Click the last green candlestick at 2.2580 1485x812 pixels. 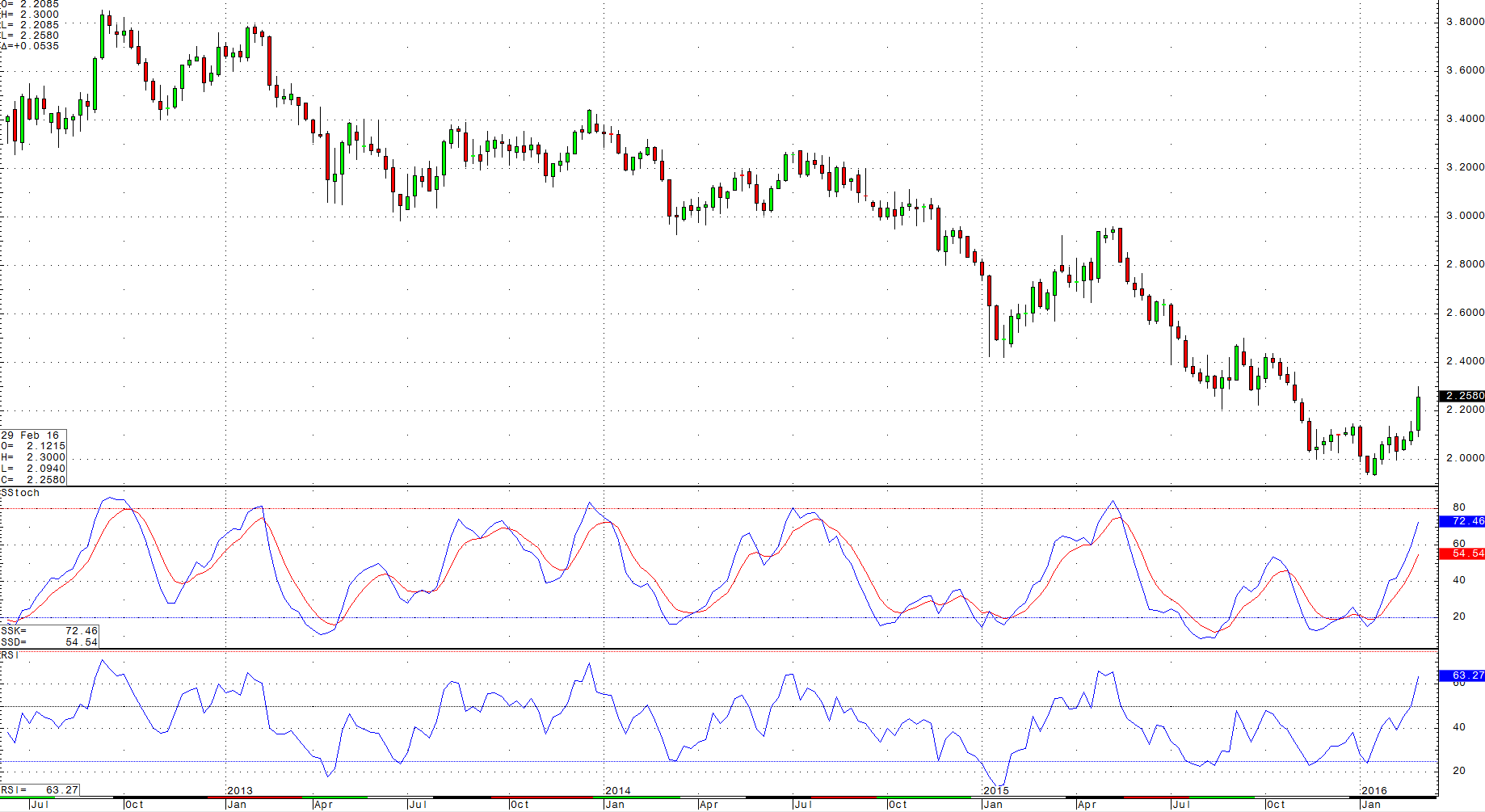pyautogui.click(x=1418, y=413)
